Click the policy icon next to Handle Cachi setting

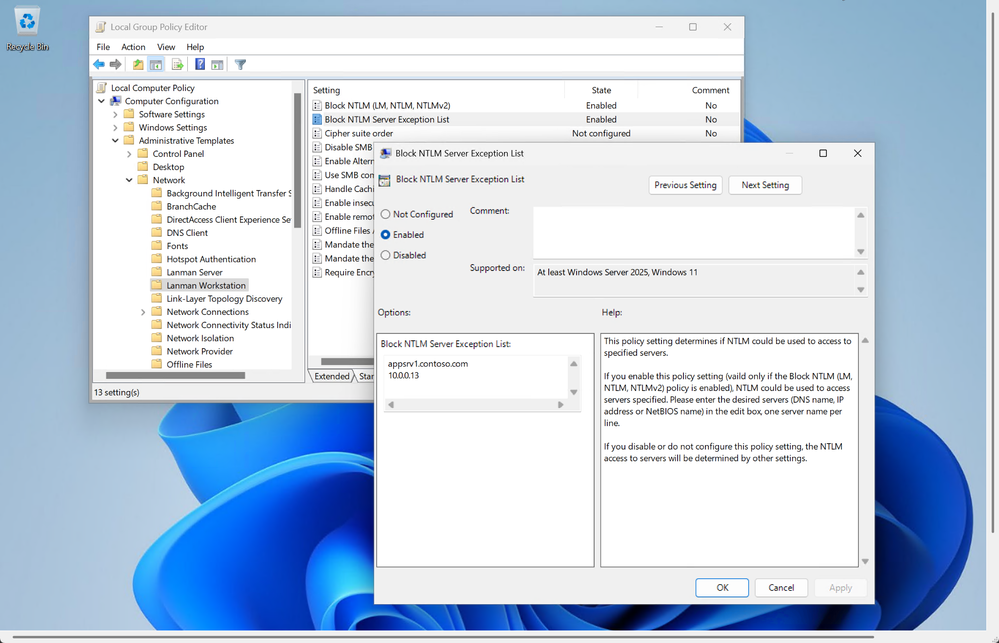(317, 189)
